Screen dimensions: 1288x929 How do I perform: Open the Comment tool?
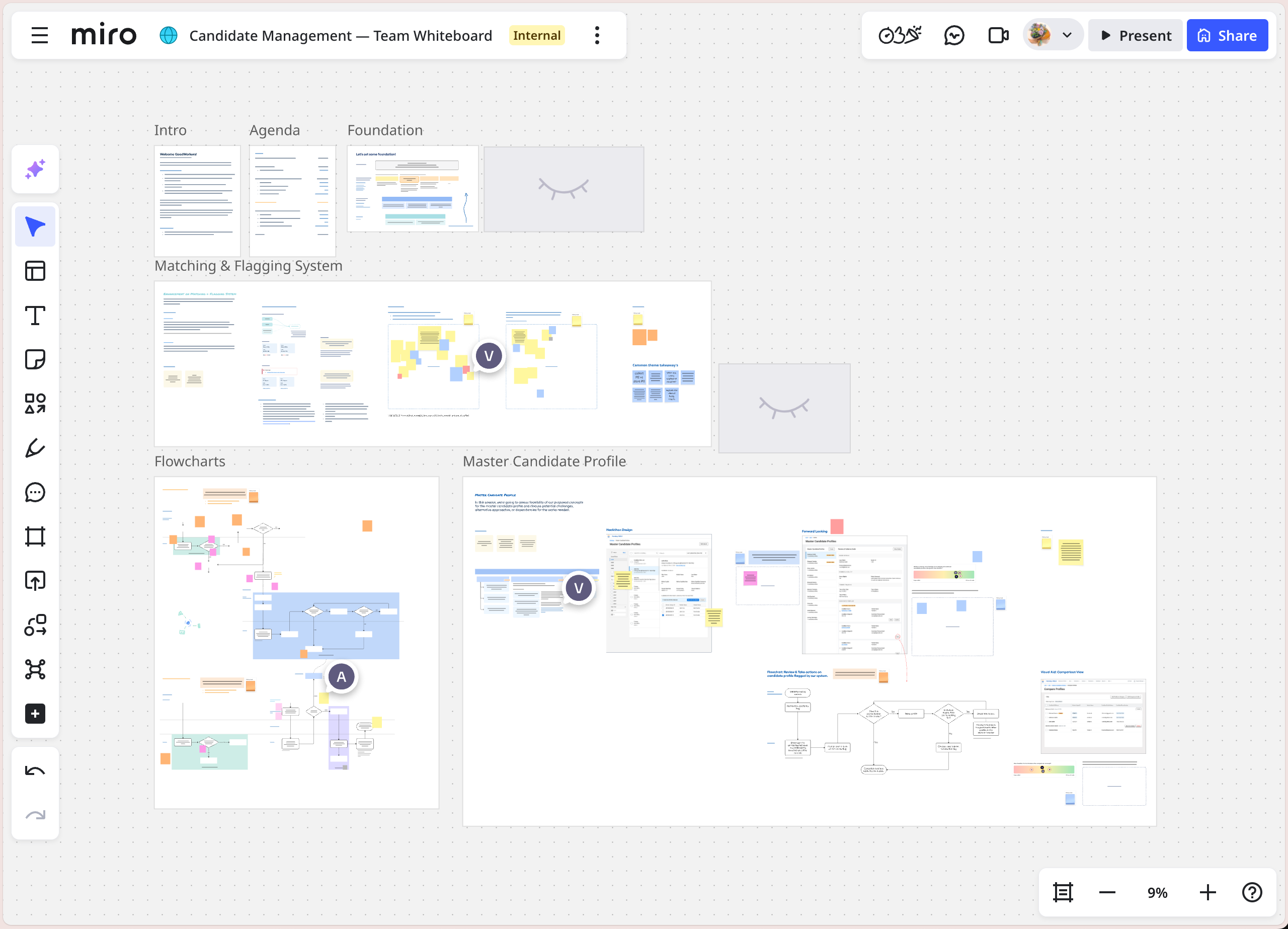pos(35,493)
